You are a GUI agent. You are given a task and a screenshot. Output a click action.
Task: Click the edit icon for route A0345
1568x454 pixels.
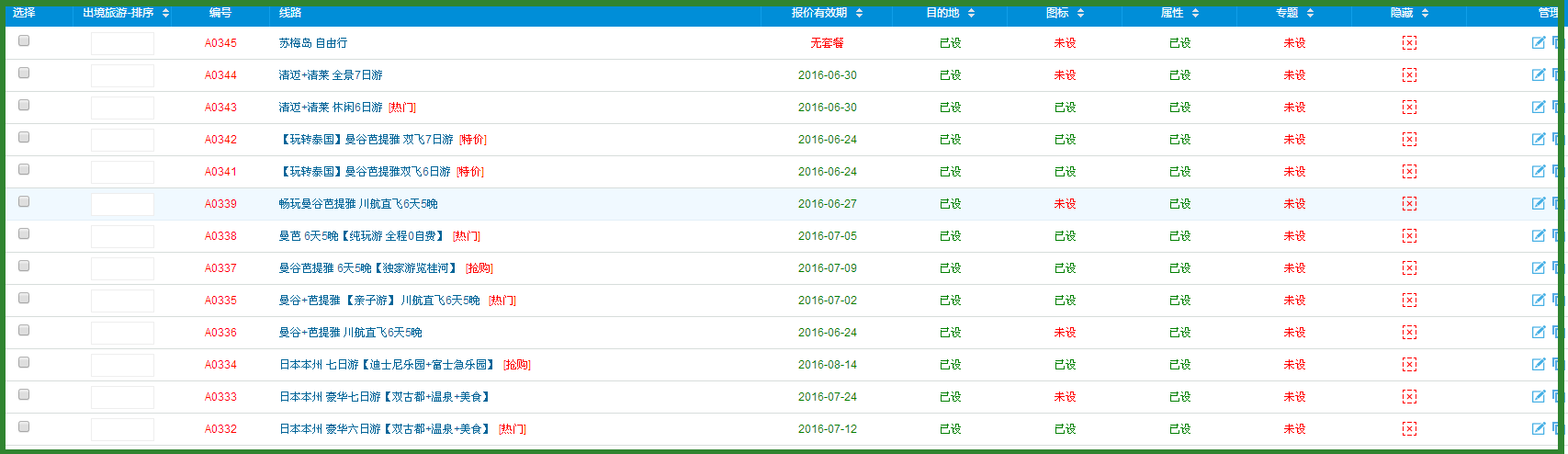(1538, 42)
